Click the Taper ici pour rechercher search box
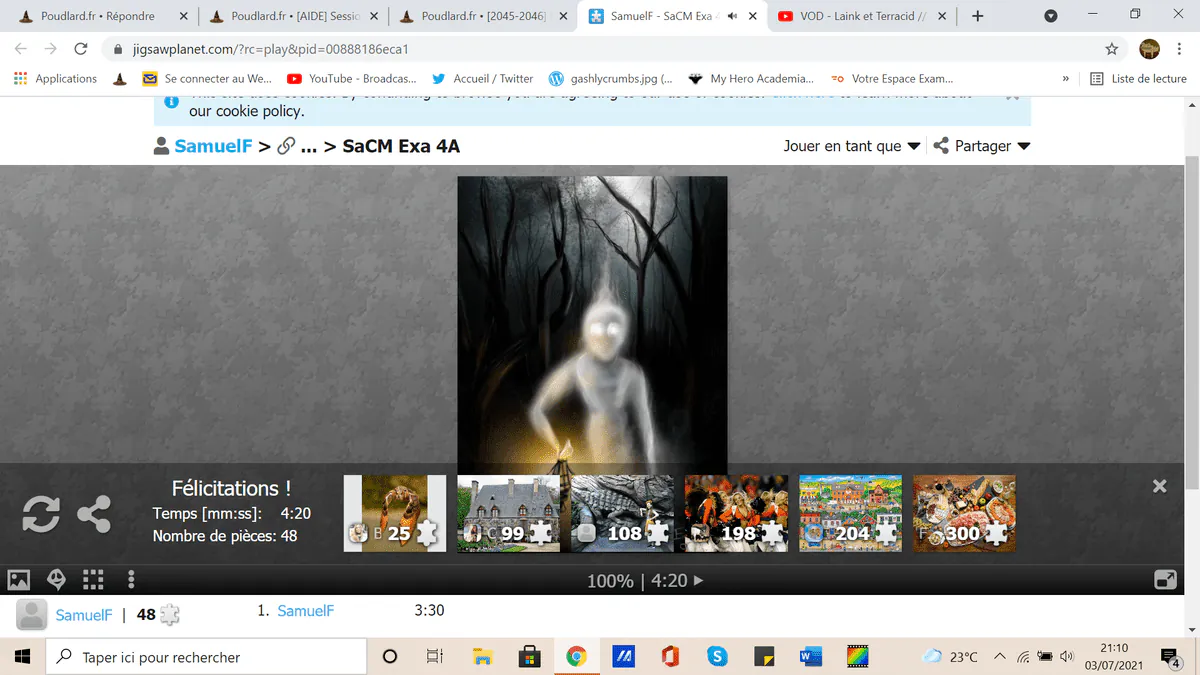1200x675 pixels. coord(207,657)
